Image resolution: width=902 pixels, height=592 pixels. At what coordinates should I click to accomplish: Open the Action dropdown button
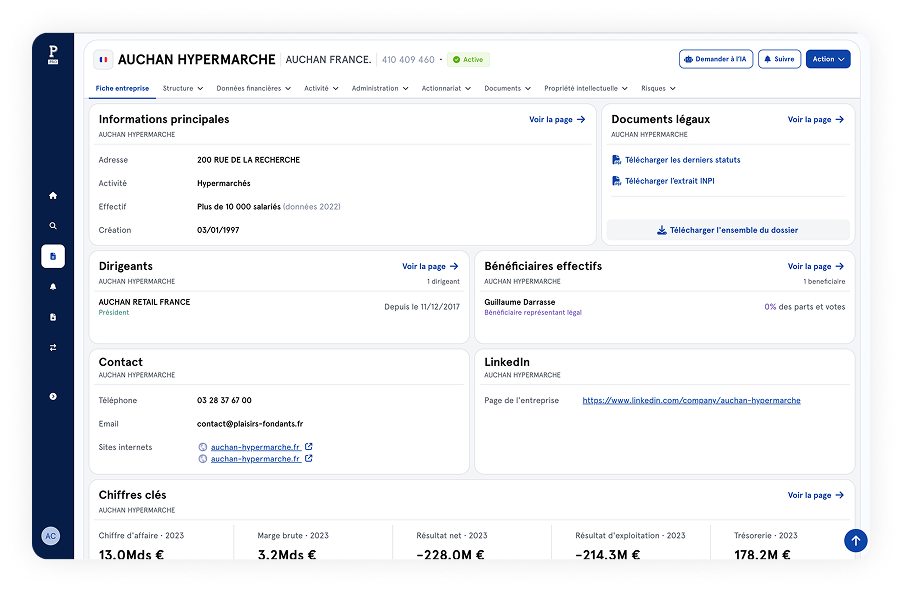(x=828, y=59)
